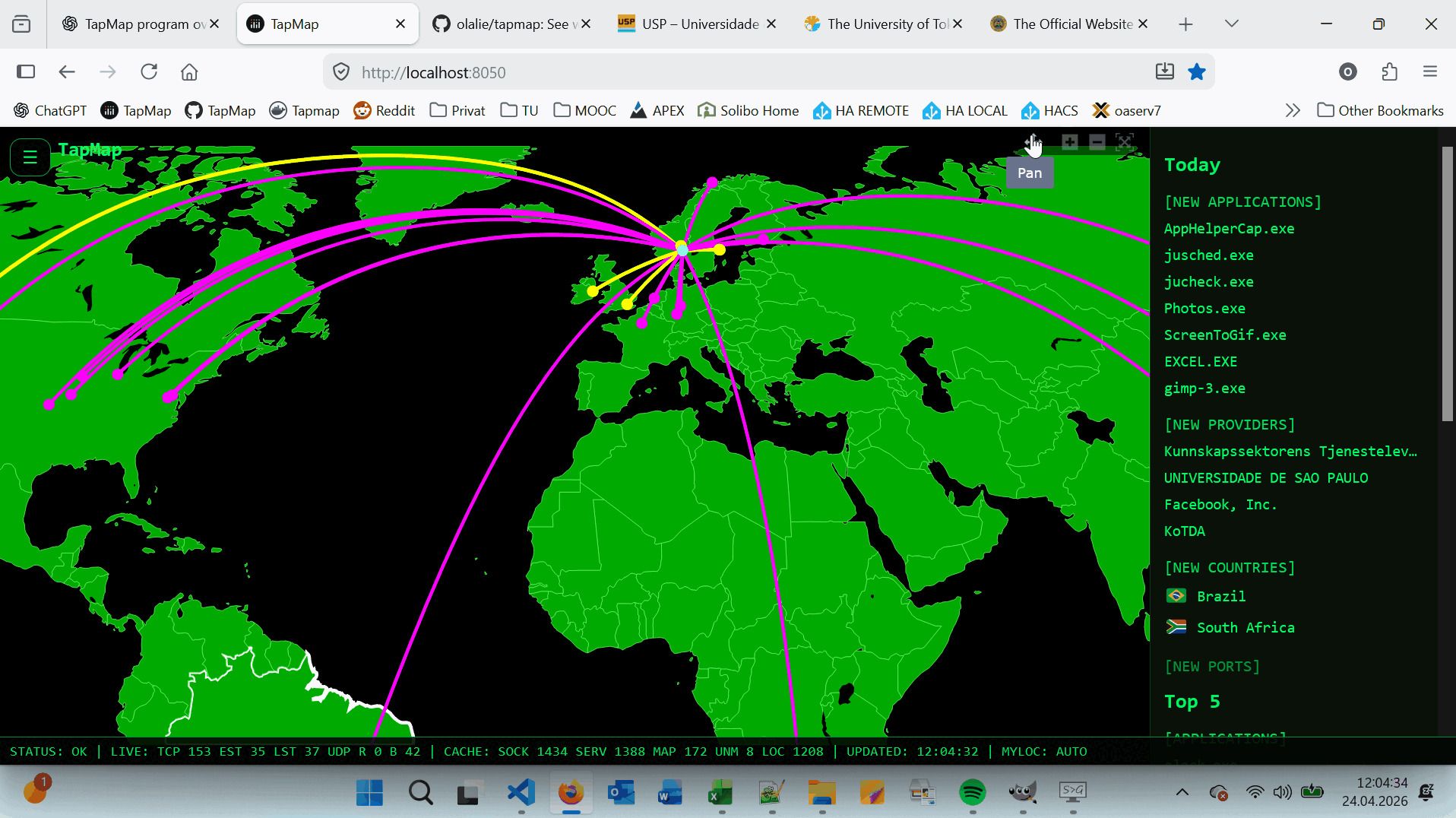Open Spotify from the taskbar
This screenshot has width=1456, height=818.
(972, 793)
